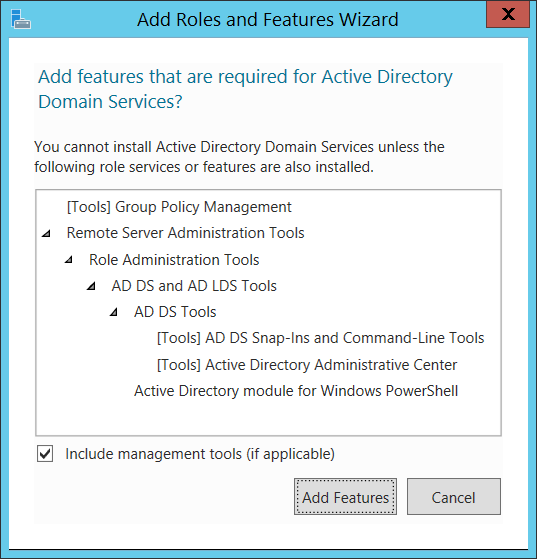Collapse the AD DS Tools node
The height and width of the screenshot is (560, 537).
114,312
